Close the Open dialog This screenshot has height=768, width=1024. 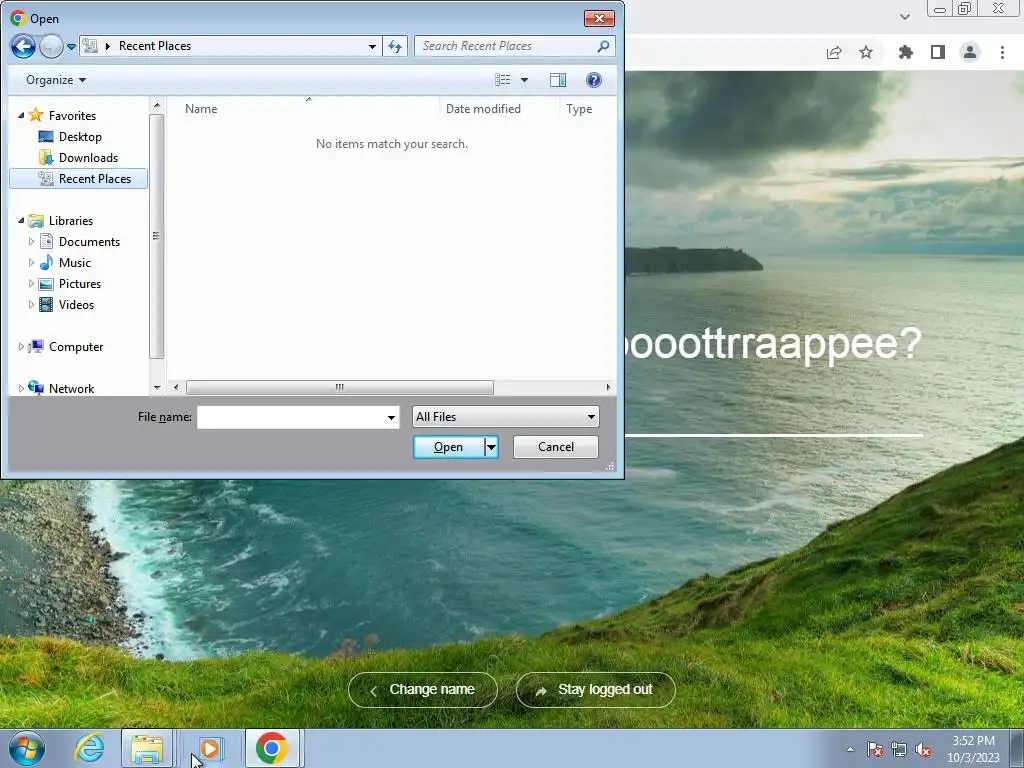[599, 18]
